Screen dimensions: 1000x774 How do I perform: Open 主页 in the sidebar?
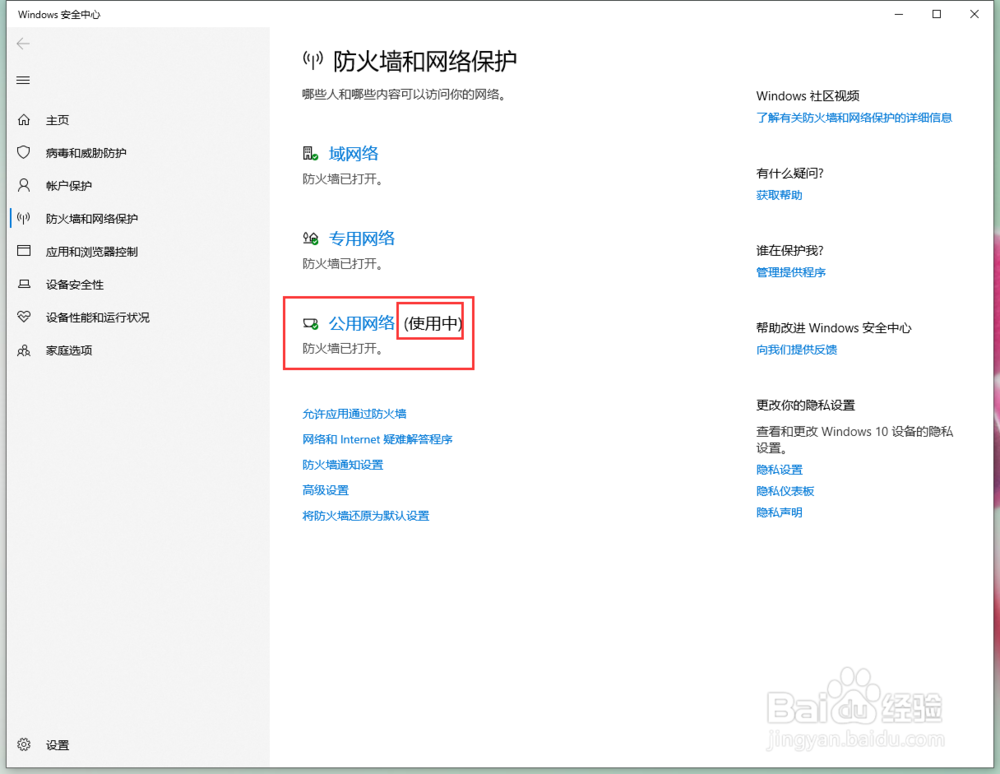point(57,120)
